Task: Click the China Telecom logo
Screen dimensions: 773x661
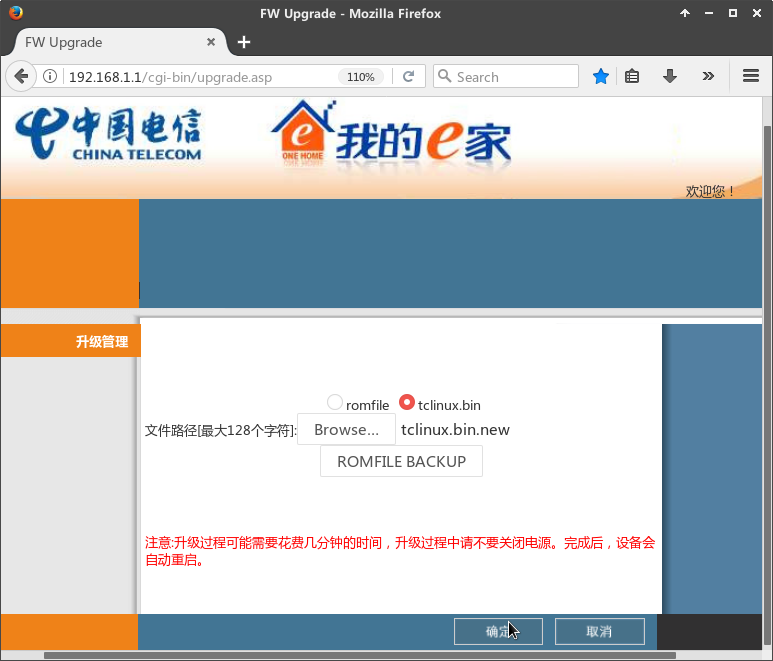Action: point(108,134)
